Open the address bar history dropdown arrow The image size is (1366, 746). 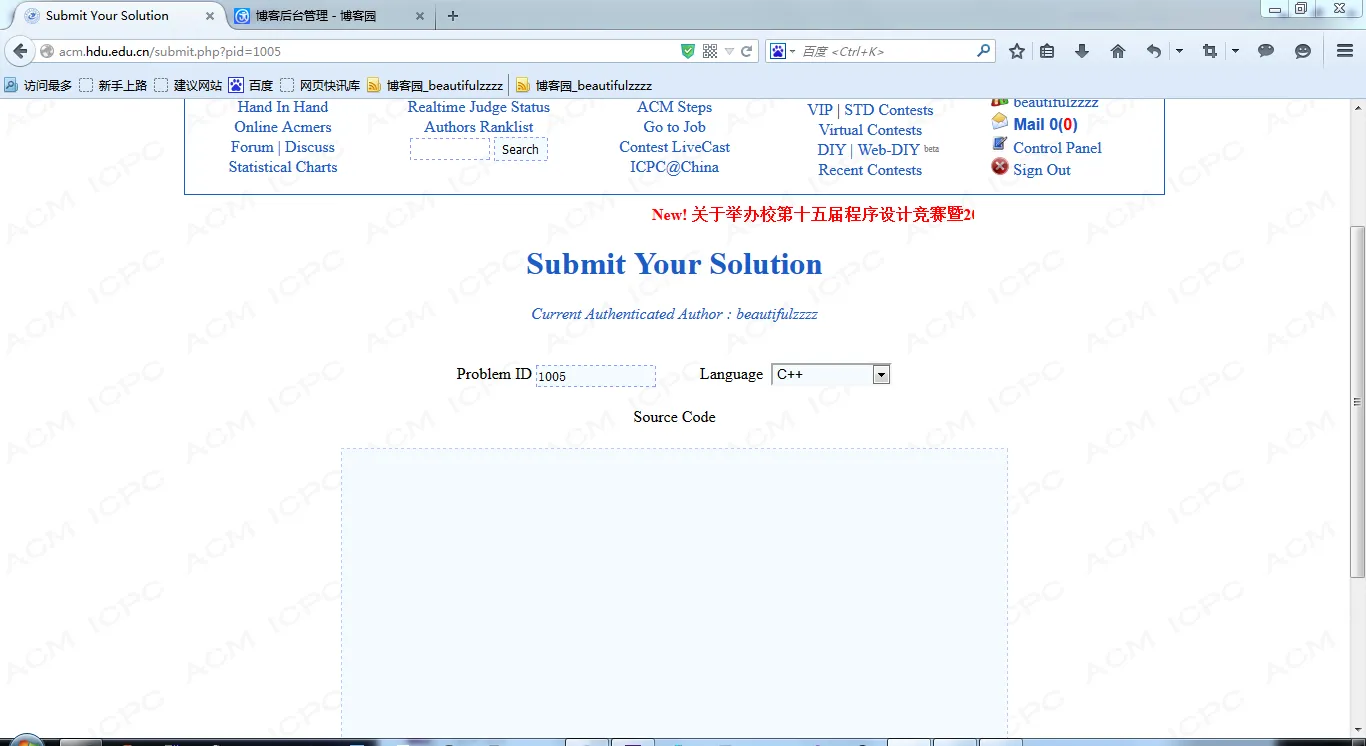click(729, 51)
